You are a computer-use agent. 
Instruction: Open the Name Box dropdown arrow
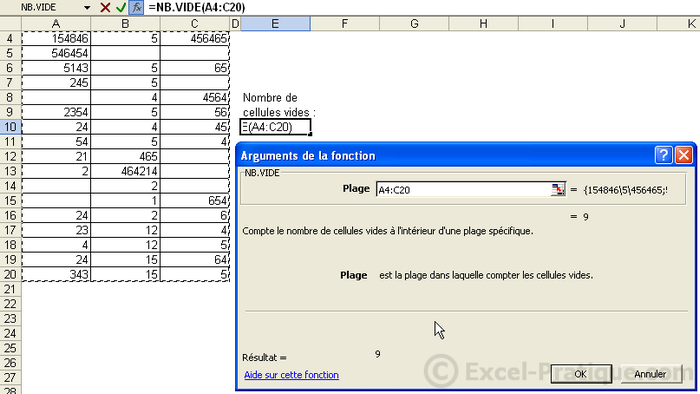pyautogui.click(x=87, y=8)
